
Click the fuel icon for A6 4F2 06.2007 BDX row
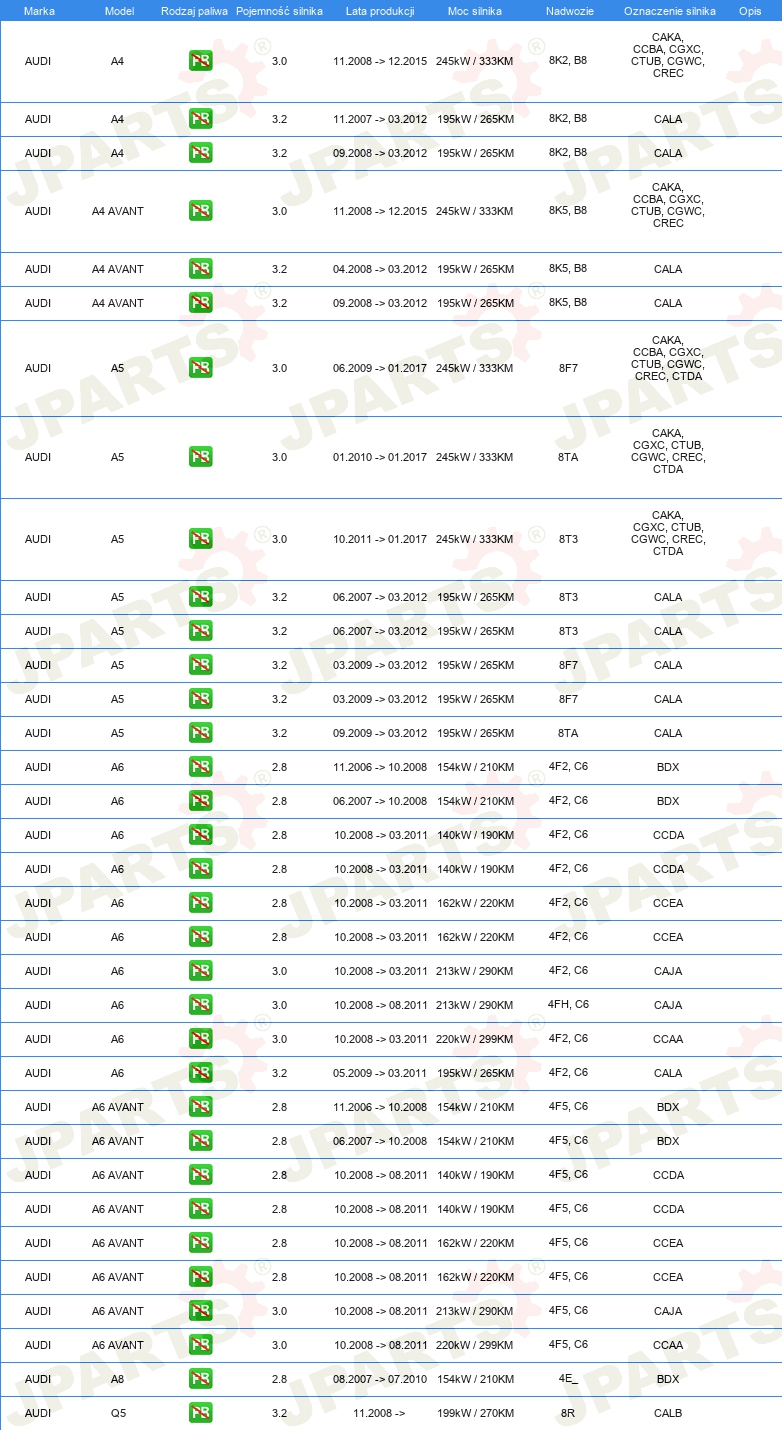(x=200, y=801)
